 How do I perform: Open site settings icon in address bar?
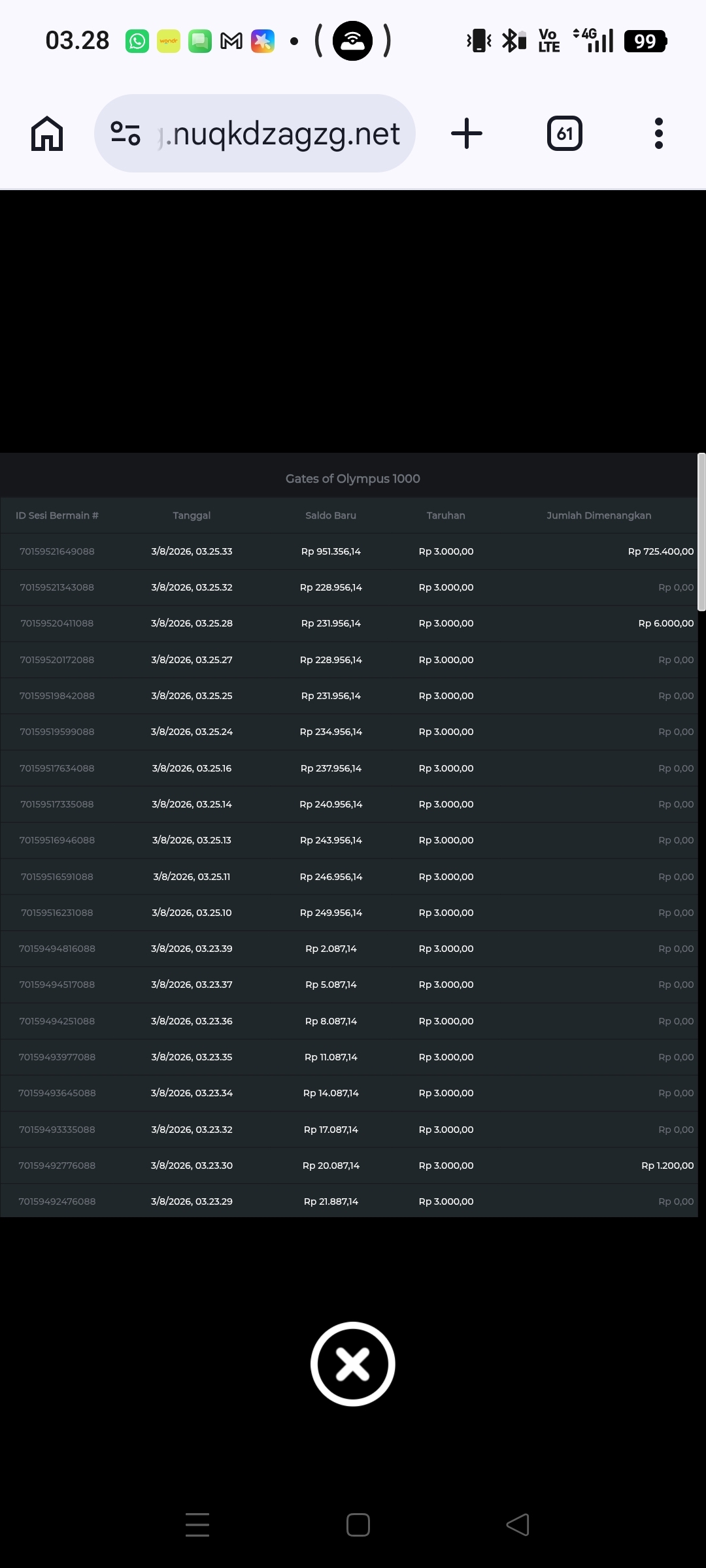tap(126, 133)
